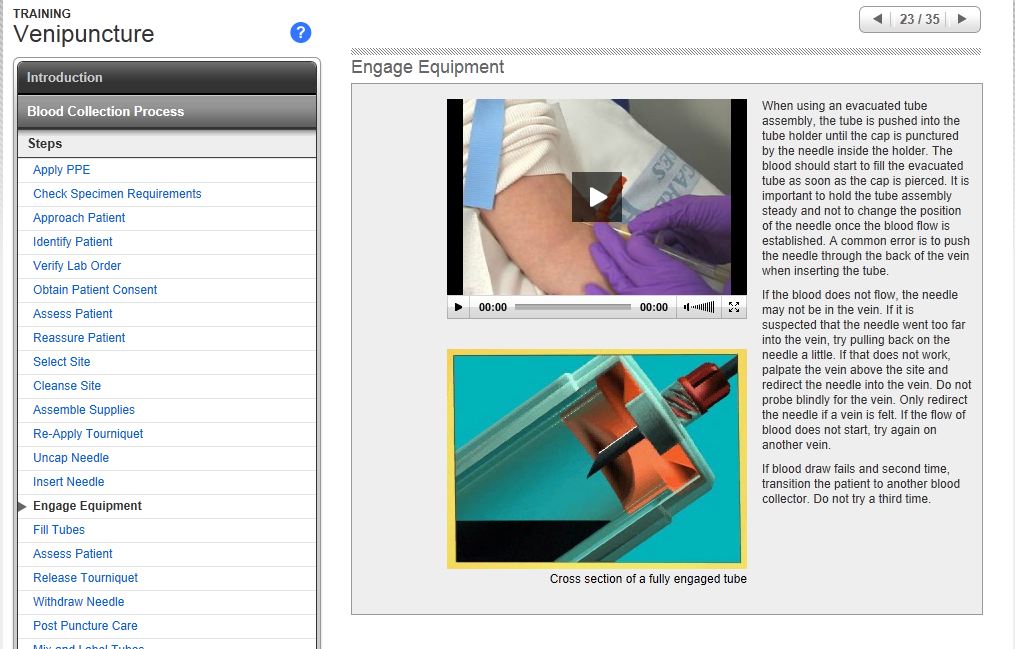This screenshot has height=649, width=1015.
Task: Open the Apply PPE step
Action: click(61, 170)
